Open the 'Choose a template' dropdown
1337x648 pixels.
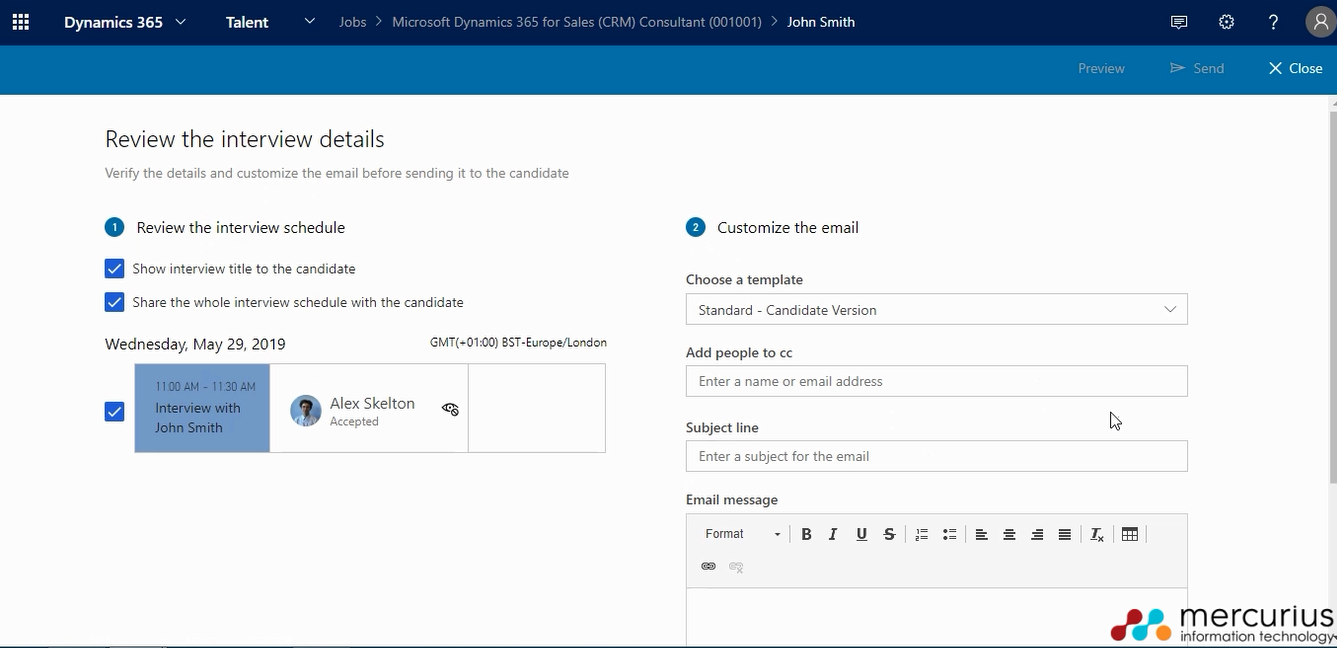[937, 310]
